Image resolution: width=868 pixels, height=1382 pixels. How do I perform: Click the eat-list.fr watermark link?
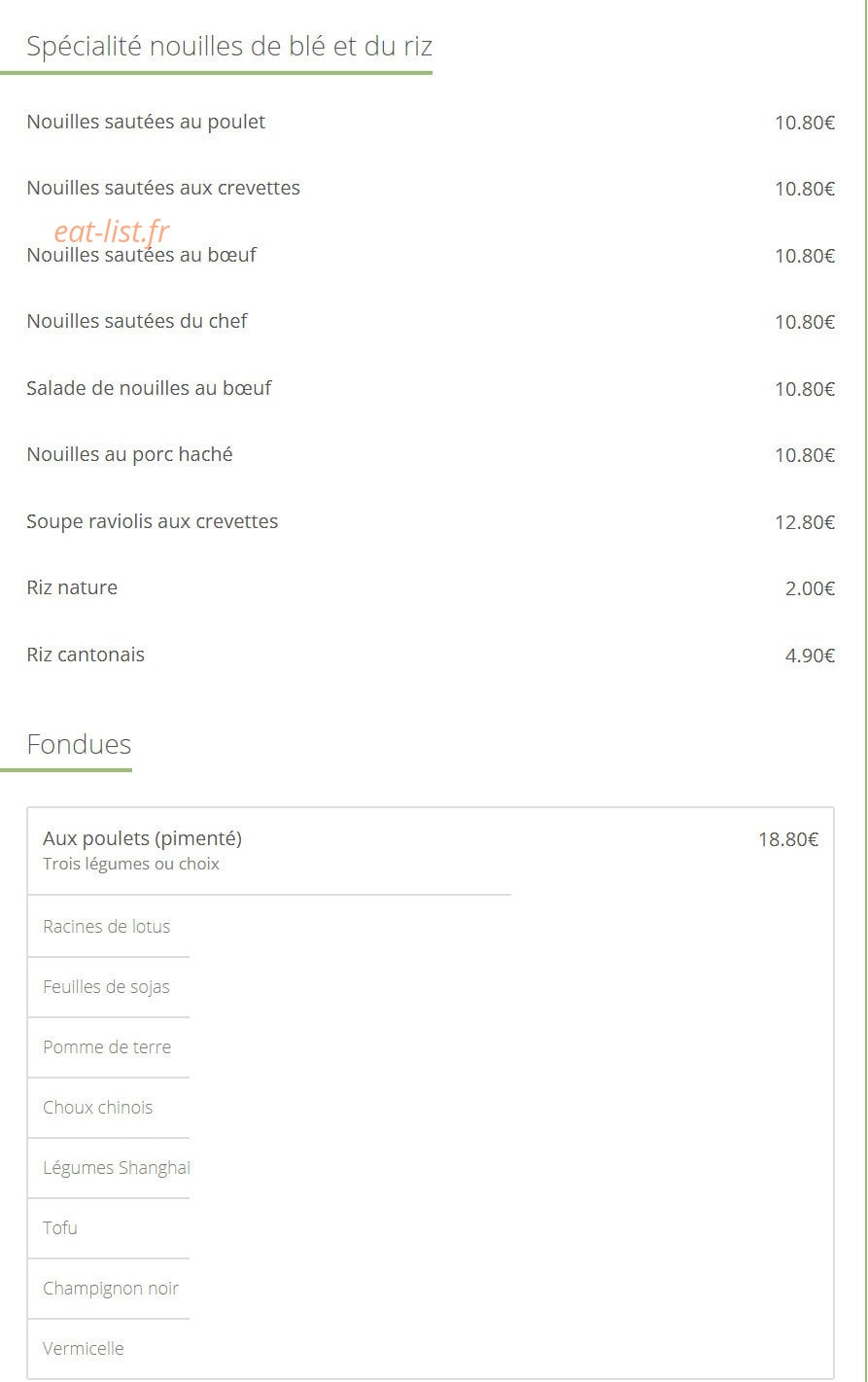pyautogui.click(x=112, y=231)
